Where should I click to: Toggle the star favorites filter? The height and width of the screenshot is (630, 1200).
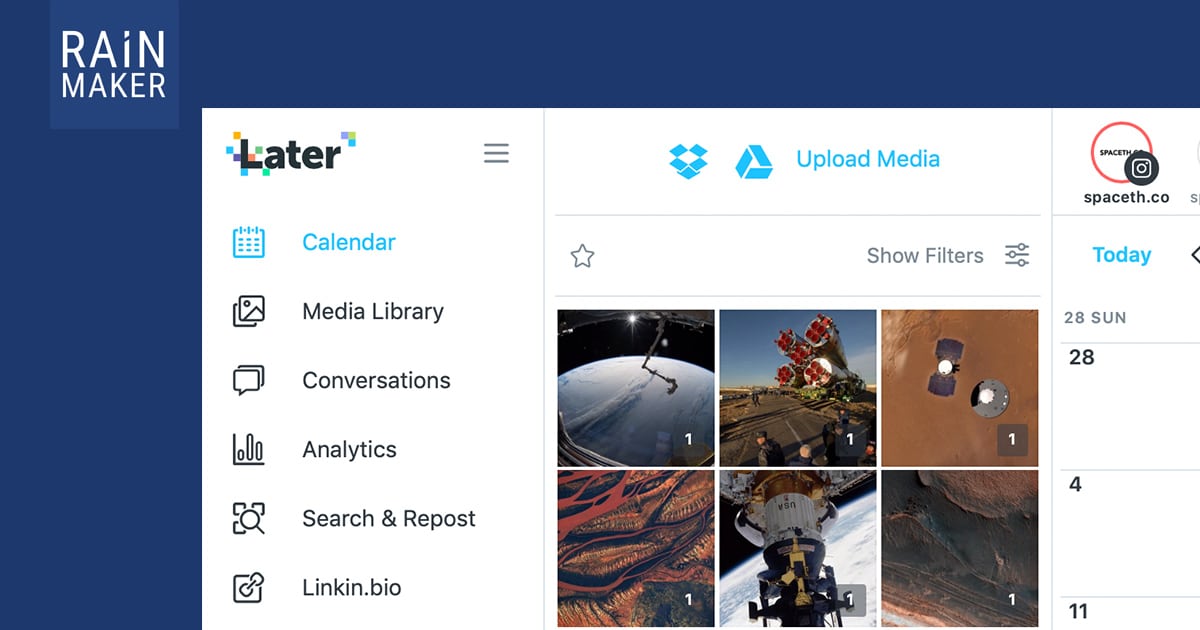pyautogui.click(x=582, y=256)
